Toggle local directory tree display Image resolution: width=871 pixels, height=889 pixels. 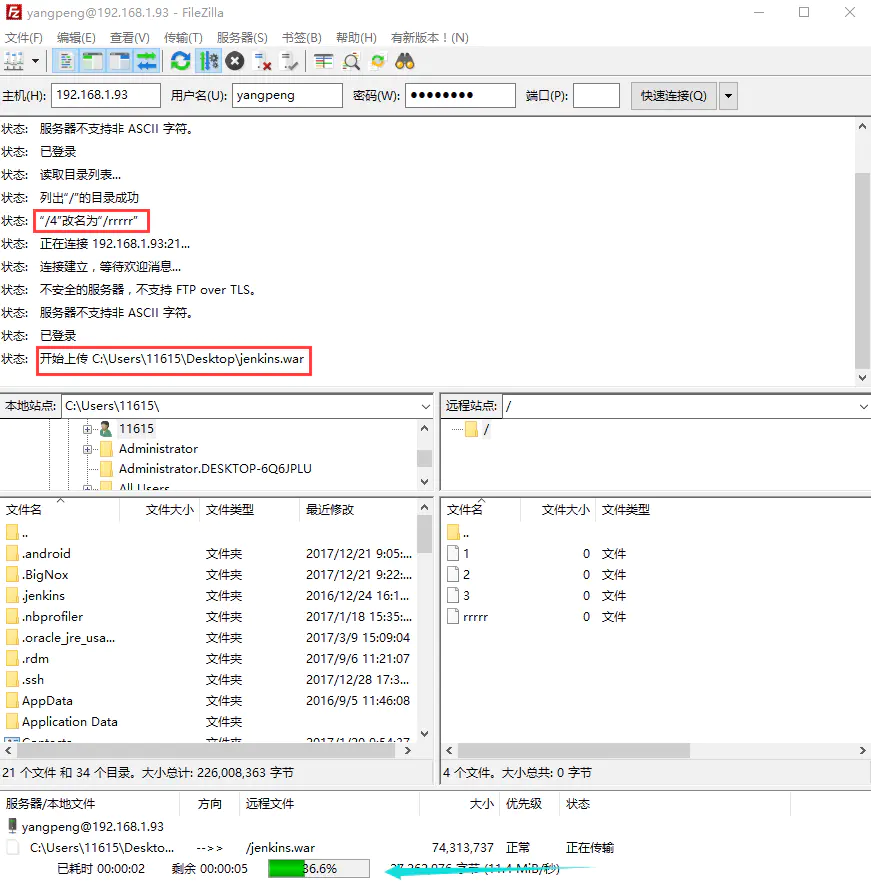point(92,61)
